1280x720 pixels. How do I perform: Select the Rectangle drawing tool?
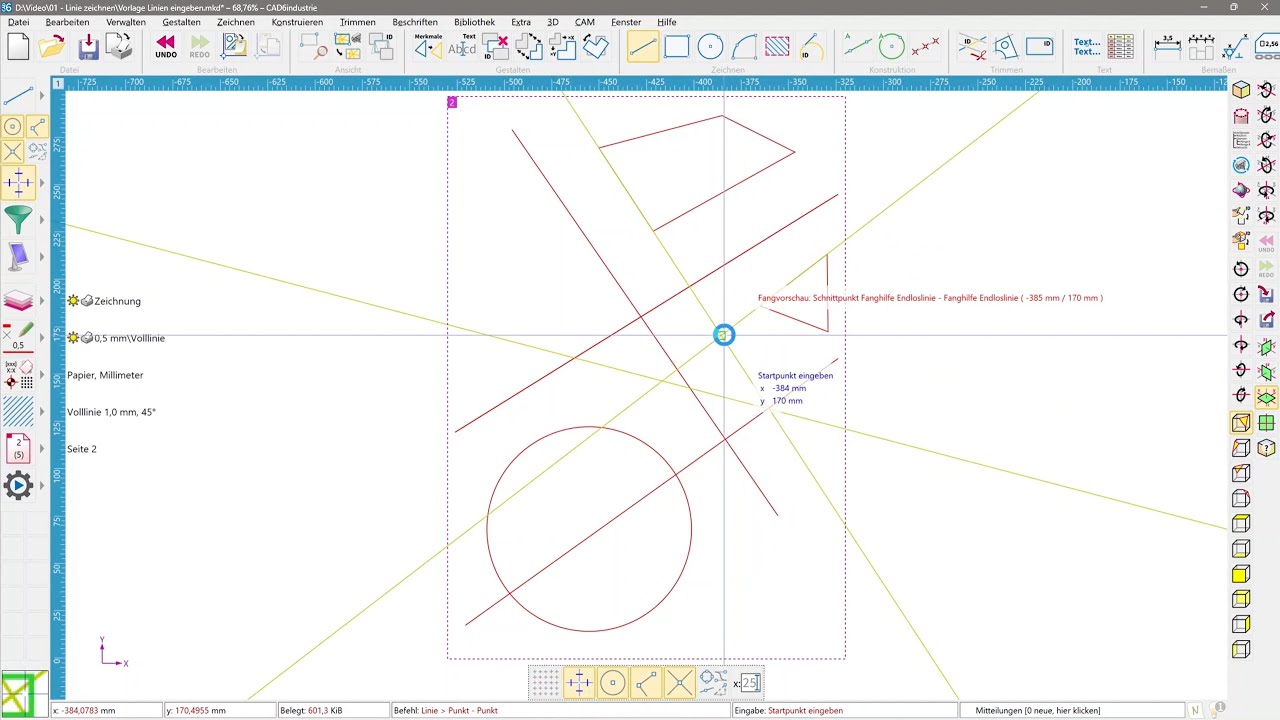click(677, 46)
